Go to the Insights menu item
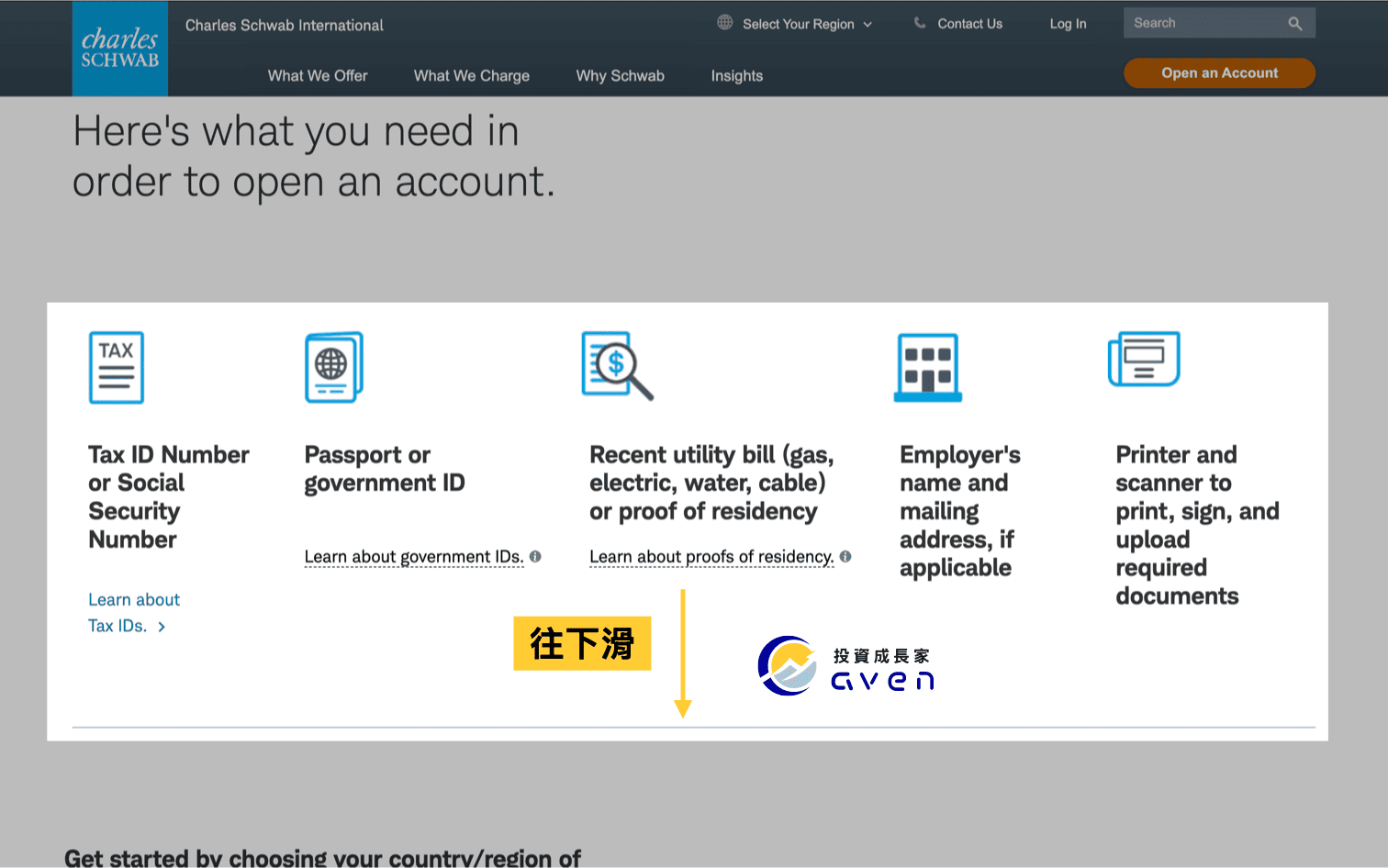Screen dimensions: 1388x868 (x=736, y=76)
